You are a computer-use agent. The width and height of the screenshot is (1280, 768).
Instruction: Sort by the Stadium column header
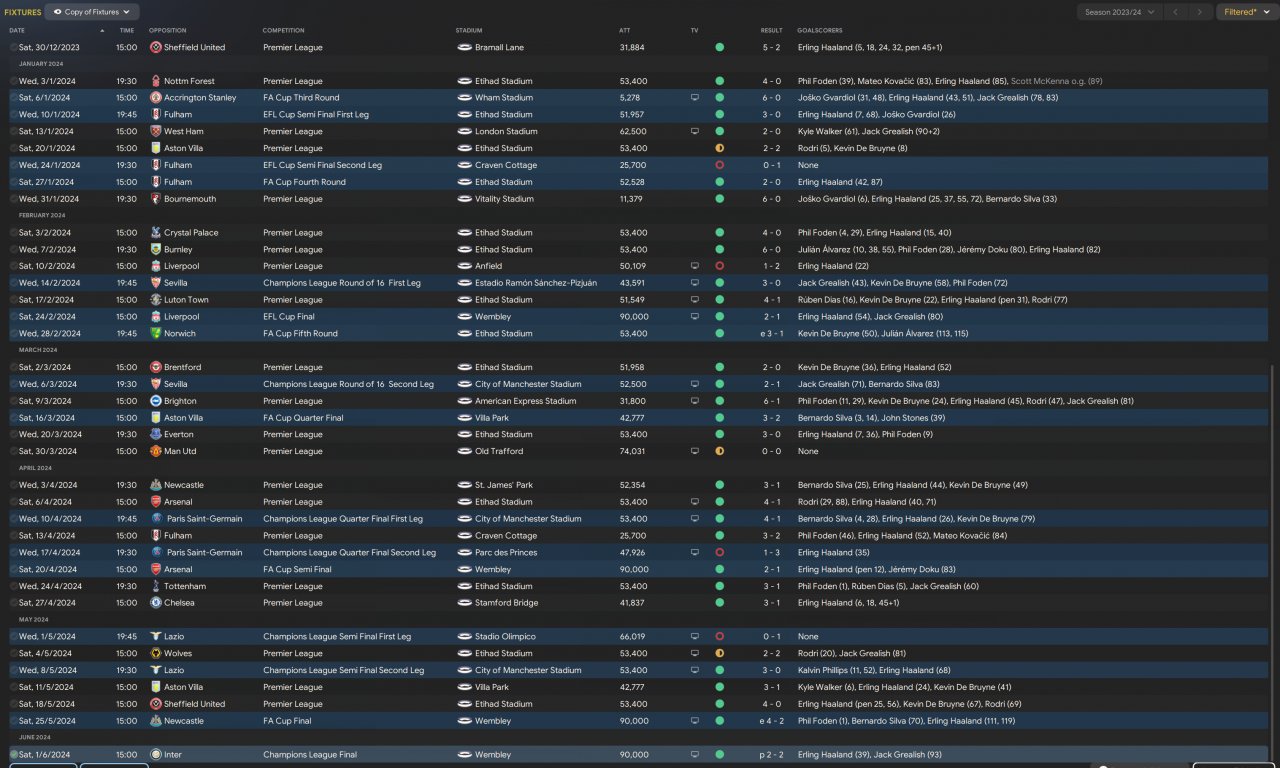[468, 30]
